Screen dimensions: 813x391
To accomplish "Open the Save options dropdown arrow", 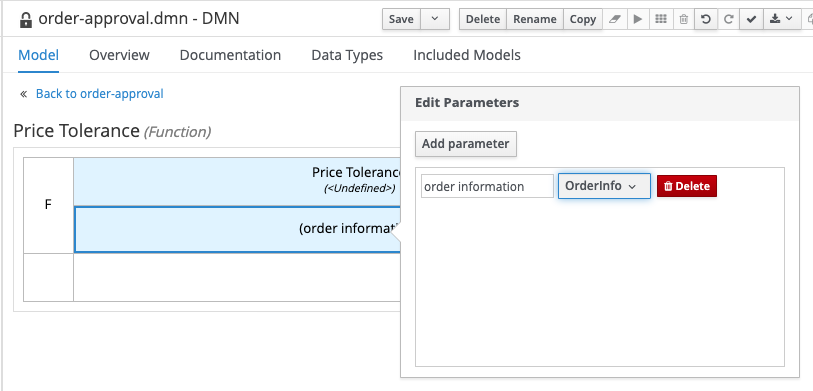I will click(434, 19).
